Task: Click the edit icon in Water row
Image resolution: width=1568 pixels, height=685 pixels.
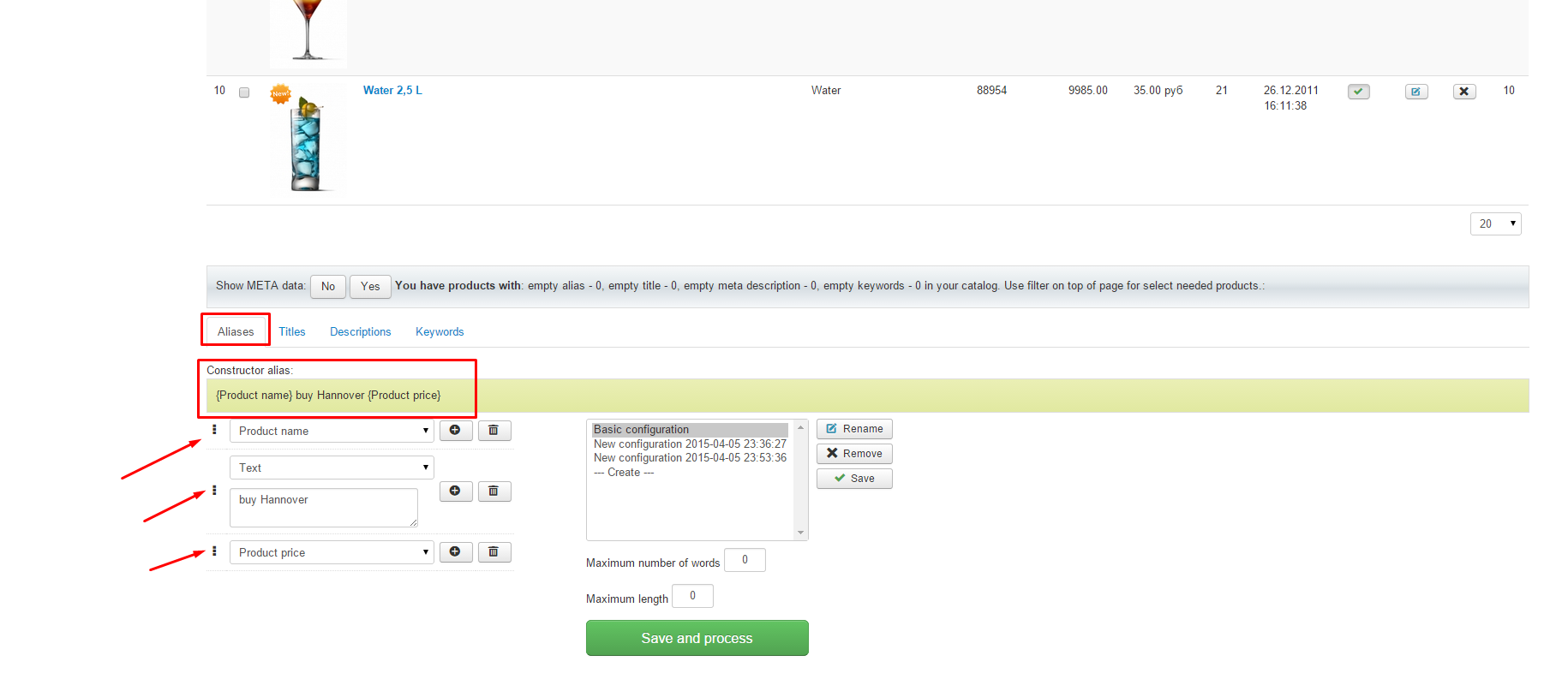Action: pos(1416,92)
